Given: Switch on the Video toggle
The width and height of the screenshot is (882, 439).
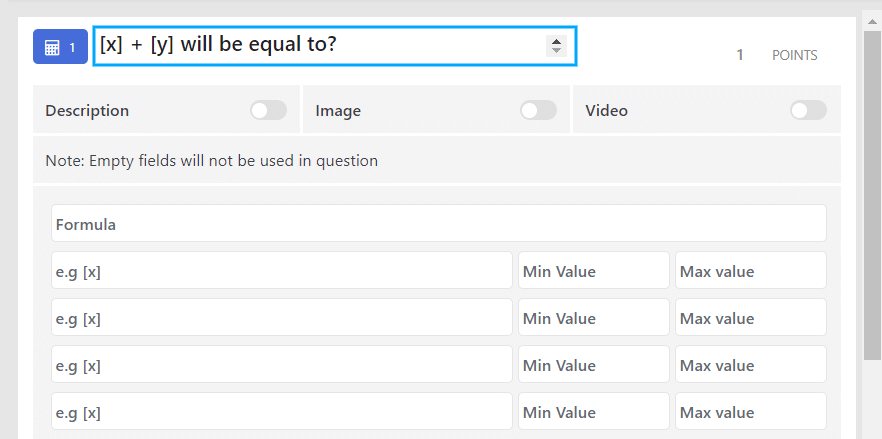Looking at the screenshot, I should pos(808,110).
